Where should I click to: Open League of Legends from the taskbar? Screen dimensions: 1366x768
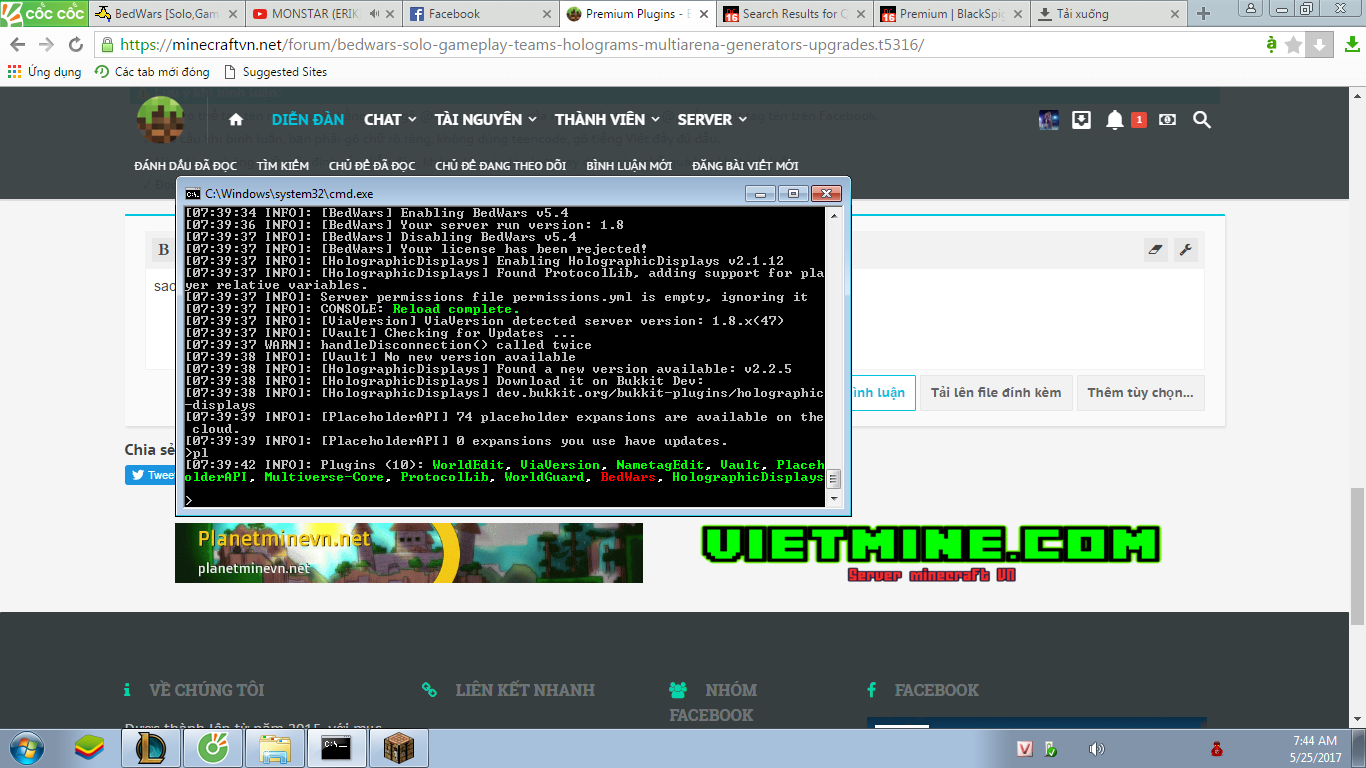point(150,748)
